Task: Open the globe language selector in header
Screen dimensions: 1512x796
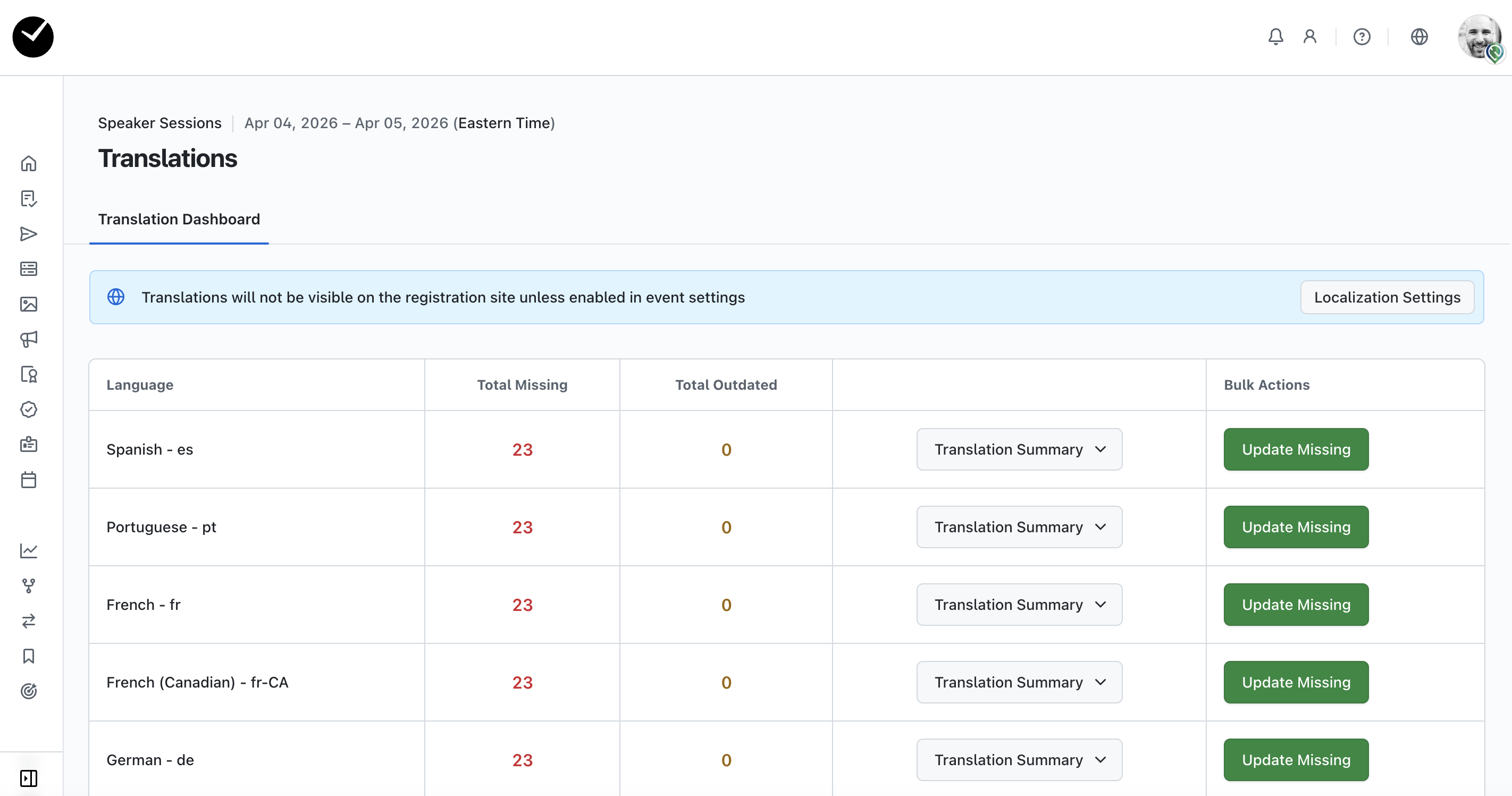Action: point(1418,37)
